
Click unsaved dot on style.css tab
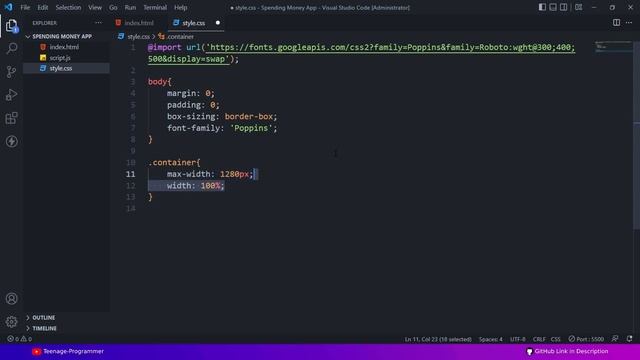218,23
